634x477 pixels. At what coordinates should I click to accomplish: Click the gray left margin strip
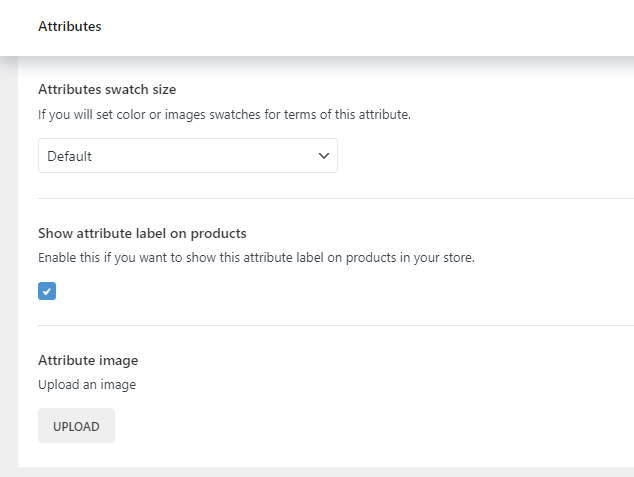pyautogui.click(x=8, y=260)
